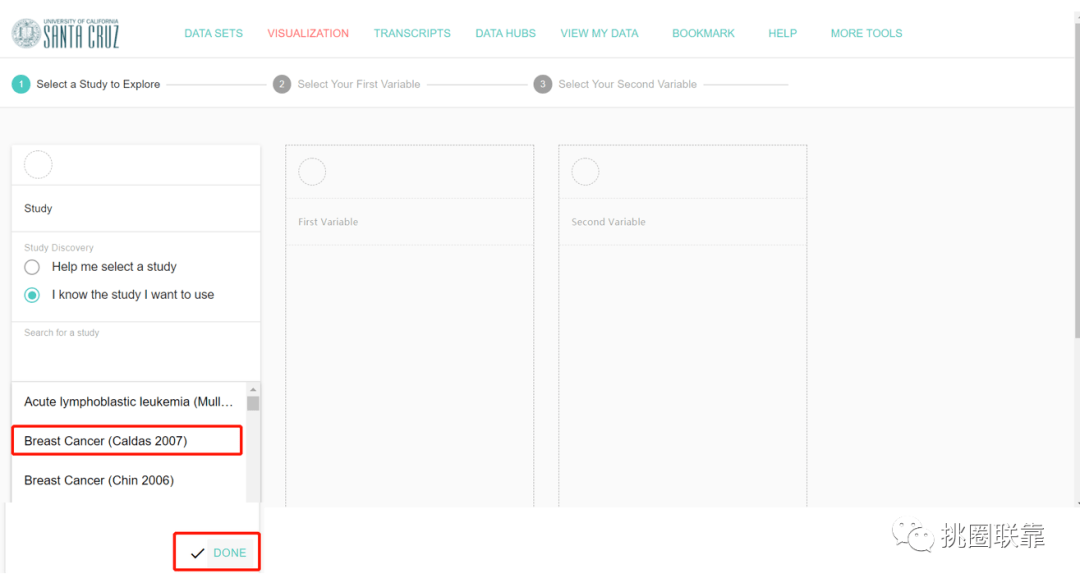Image resolution: width=1080 pixels, height=583 pixels.
Task: Go to the TRANSCRIPTS page
Action: point(412,33)
